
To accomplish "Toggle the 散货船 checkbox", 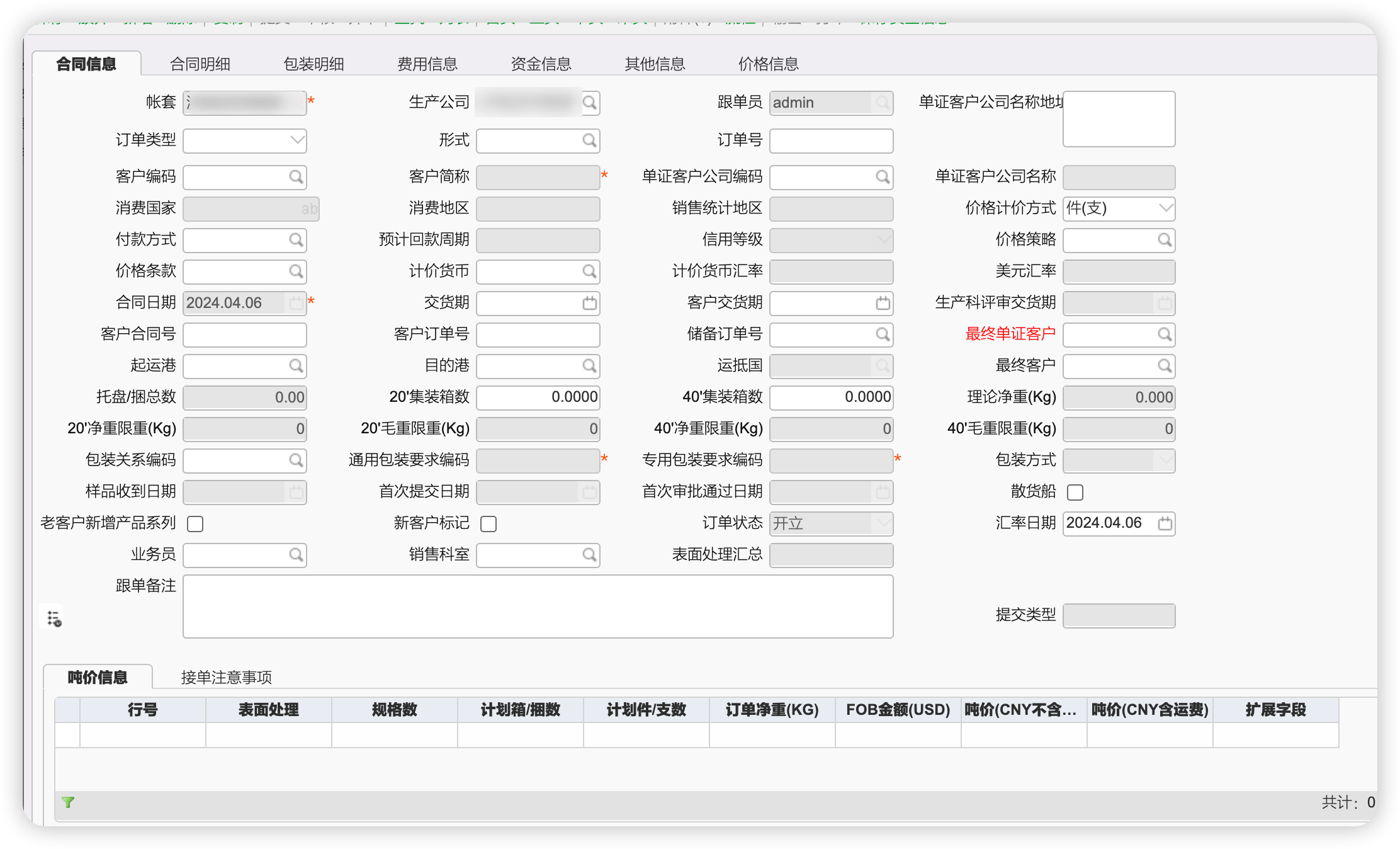I will 1075,492.
